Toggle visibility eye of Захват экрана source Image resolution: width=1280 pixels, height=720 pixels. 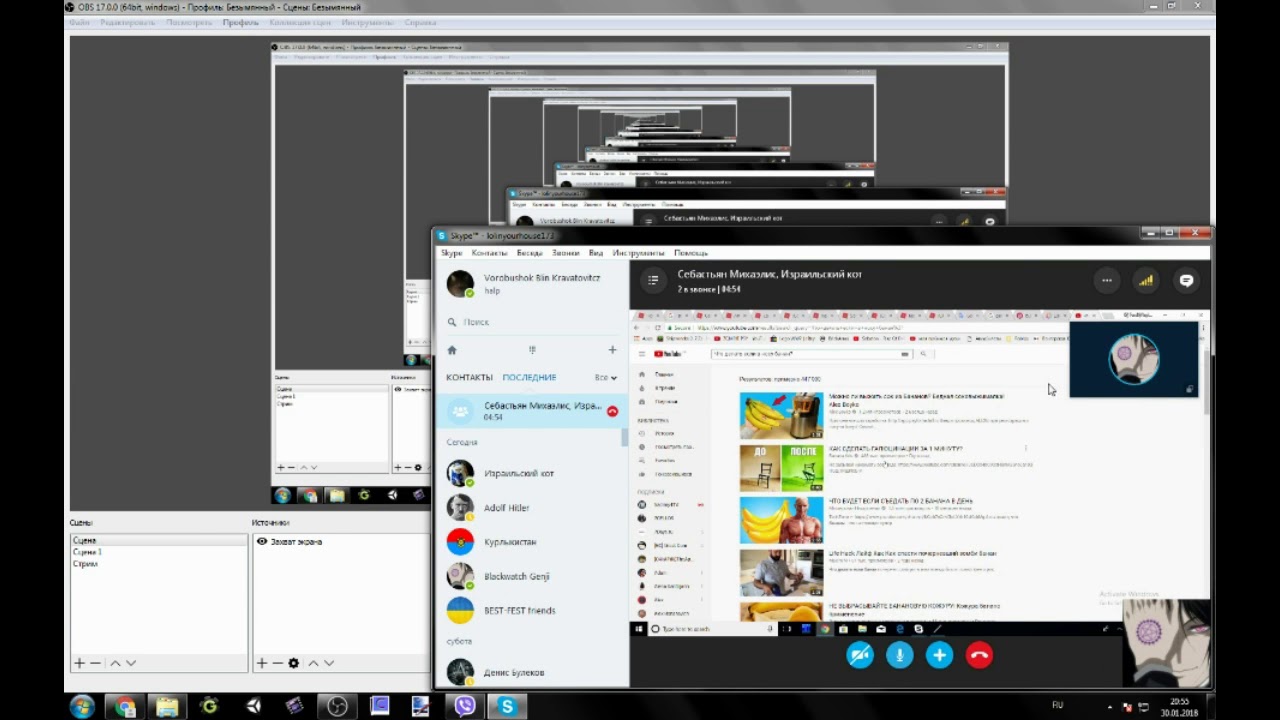261,541
